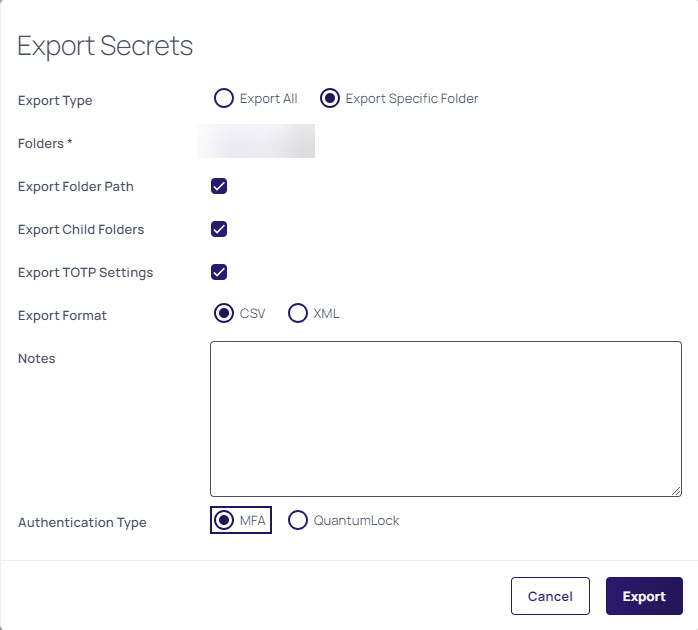Disable the Export TOTP Settings checkbox

pos(219,272)
